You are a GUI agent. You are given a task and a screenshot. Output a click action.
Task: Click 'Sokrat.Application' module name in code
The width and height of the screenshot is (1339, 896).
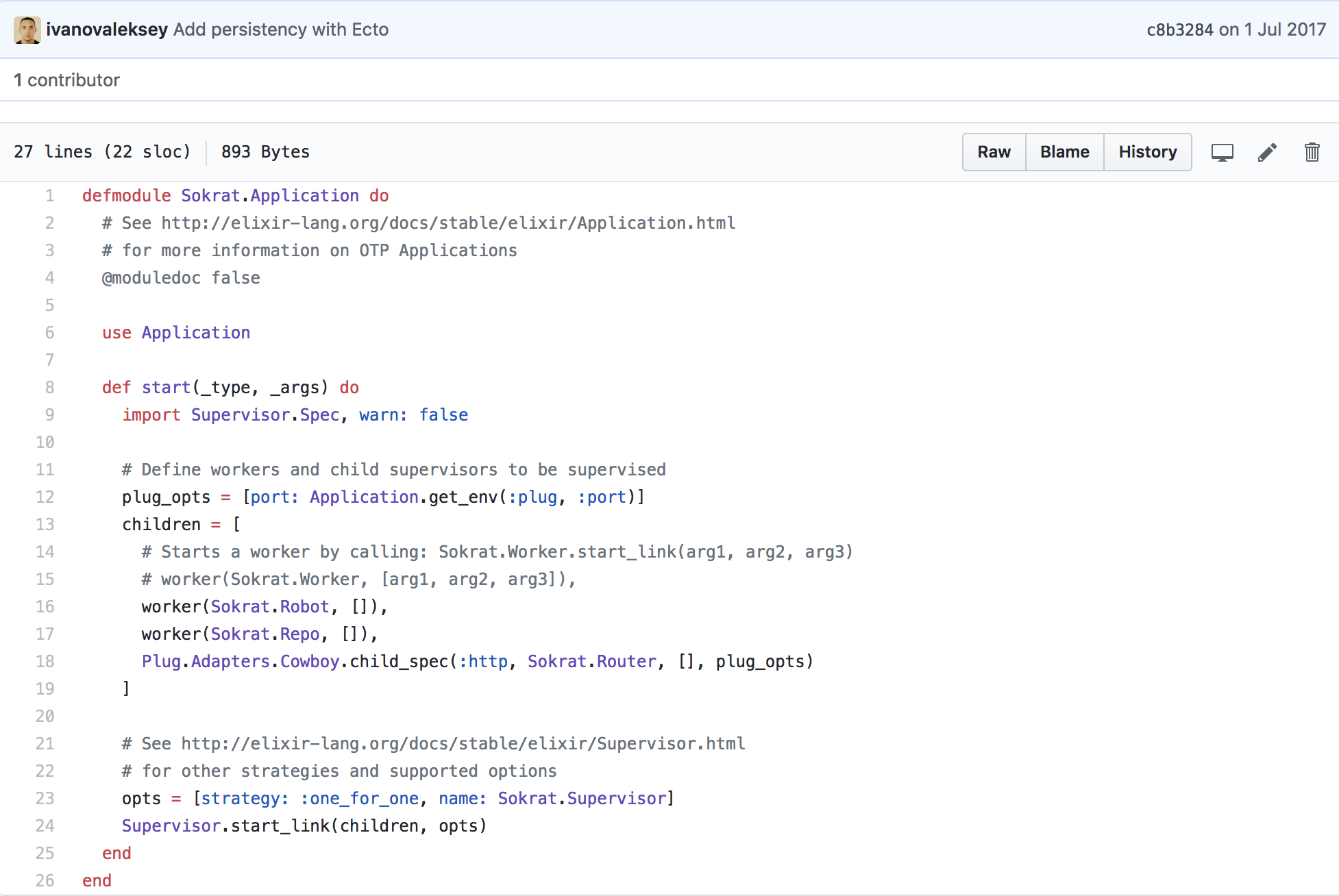coord(269,196)
